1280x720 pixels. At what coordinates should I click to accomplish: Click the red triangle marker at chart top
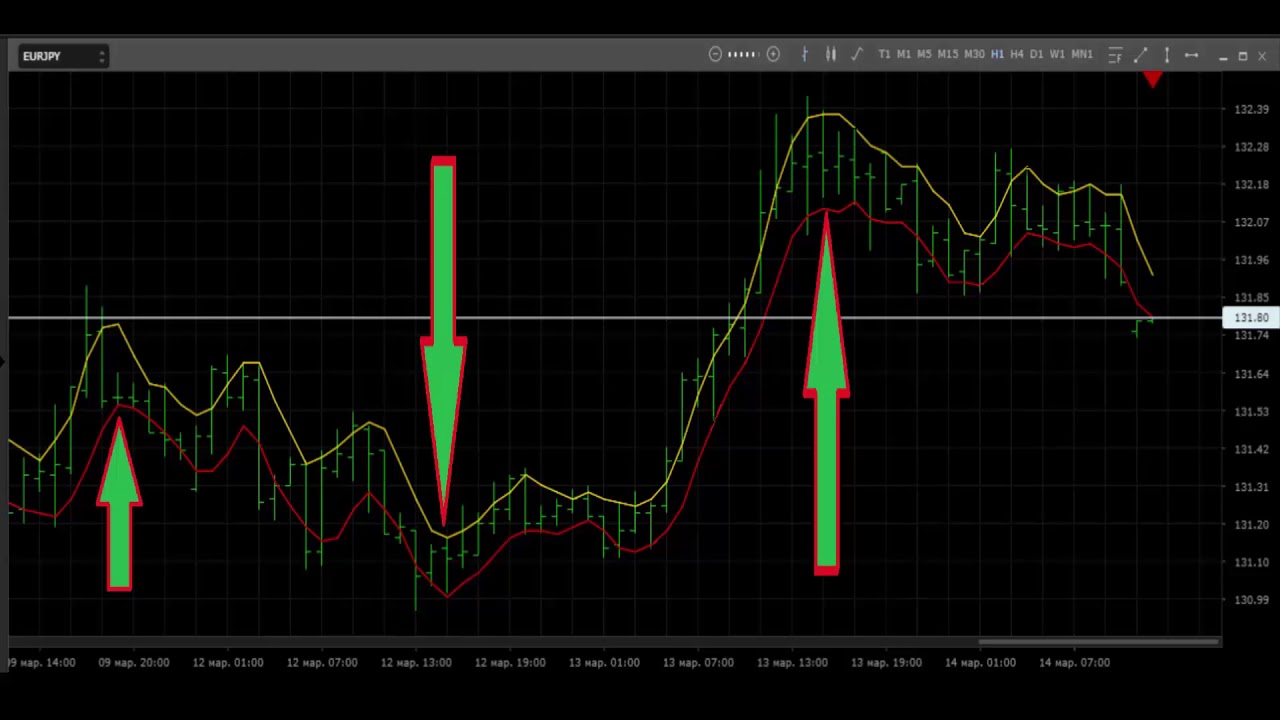pos(1152,79)
